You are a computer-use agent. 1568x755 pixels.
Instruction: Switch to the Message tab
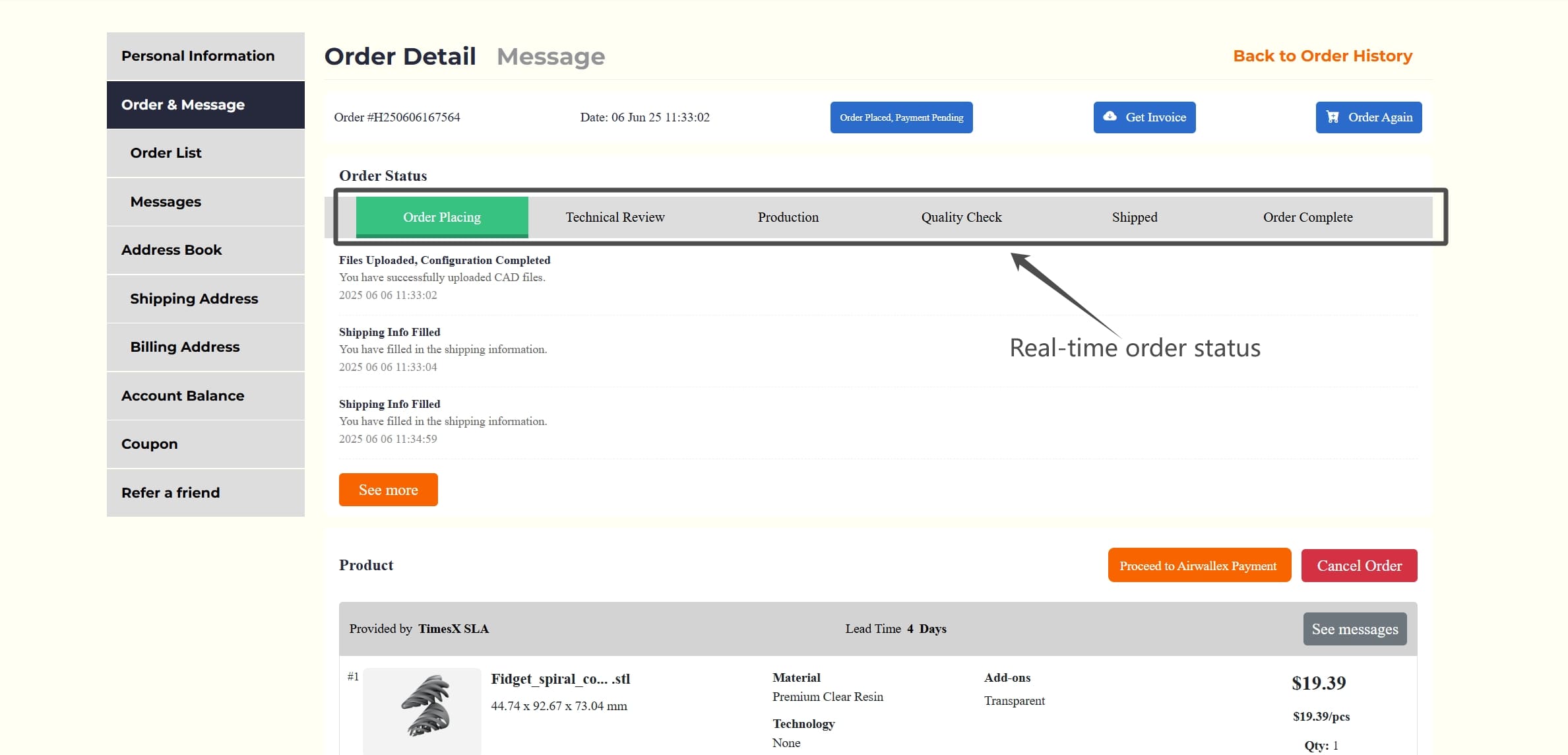[x=551, y=56]
